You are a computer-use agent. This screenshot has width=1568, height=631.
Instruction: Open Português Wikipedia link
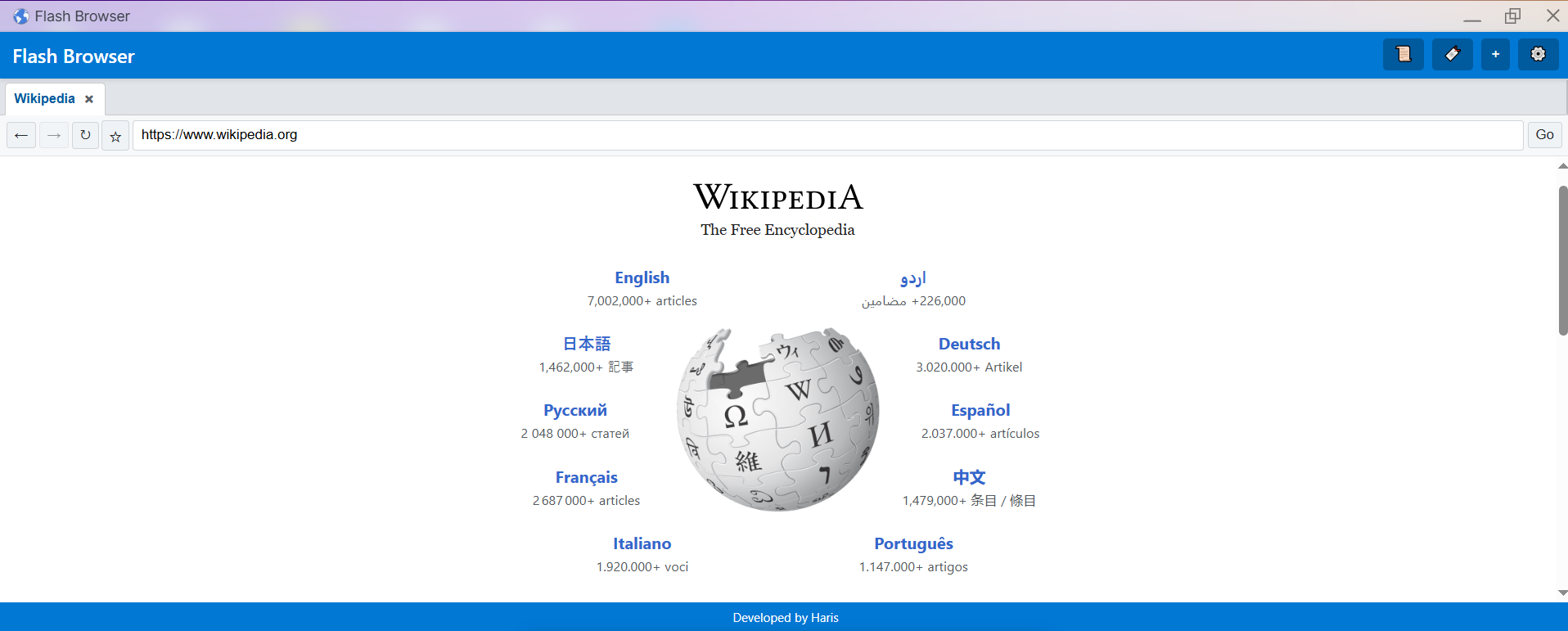[913, 544]
